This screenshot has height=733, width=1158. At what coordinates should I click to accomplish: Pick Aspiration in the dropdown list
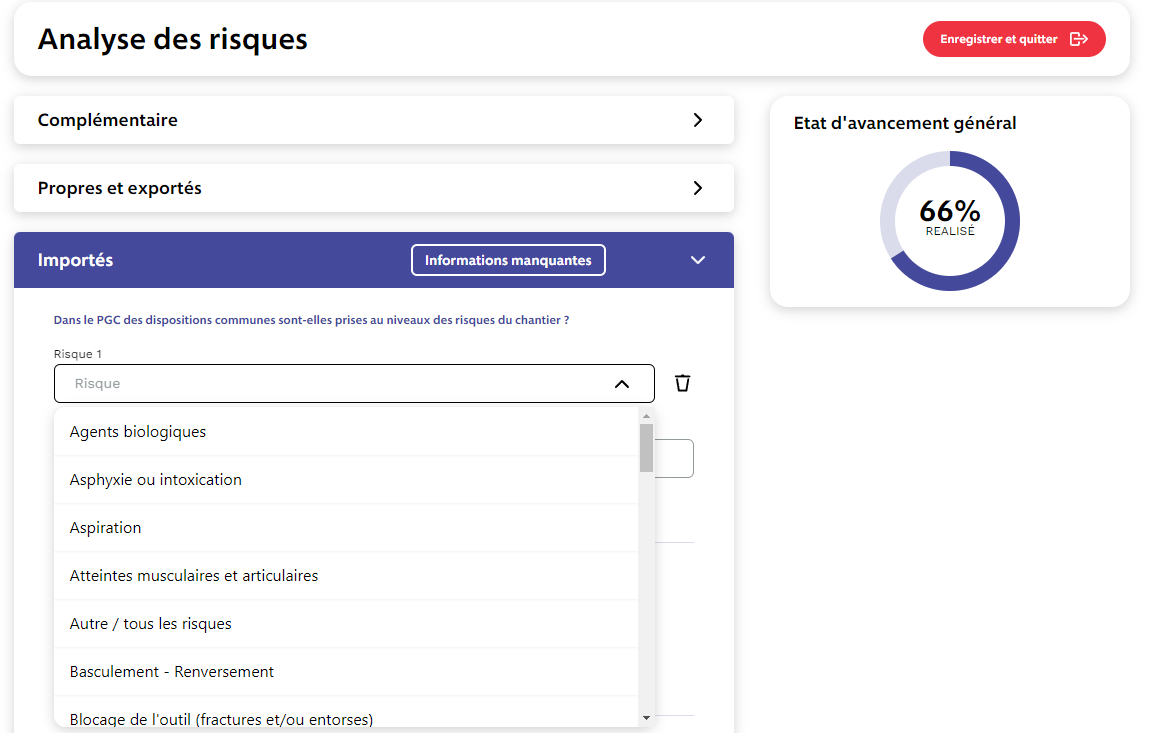106,528
